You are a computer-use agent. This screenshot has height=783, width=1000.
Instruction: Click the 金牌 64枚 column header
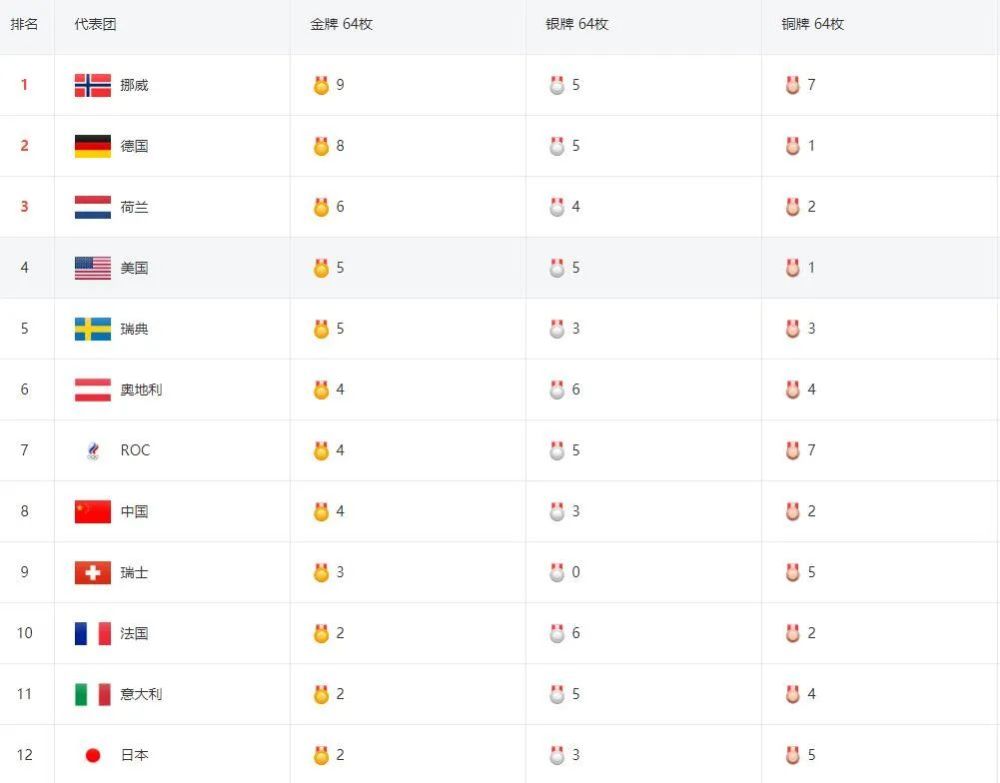[341, 24]
